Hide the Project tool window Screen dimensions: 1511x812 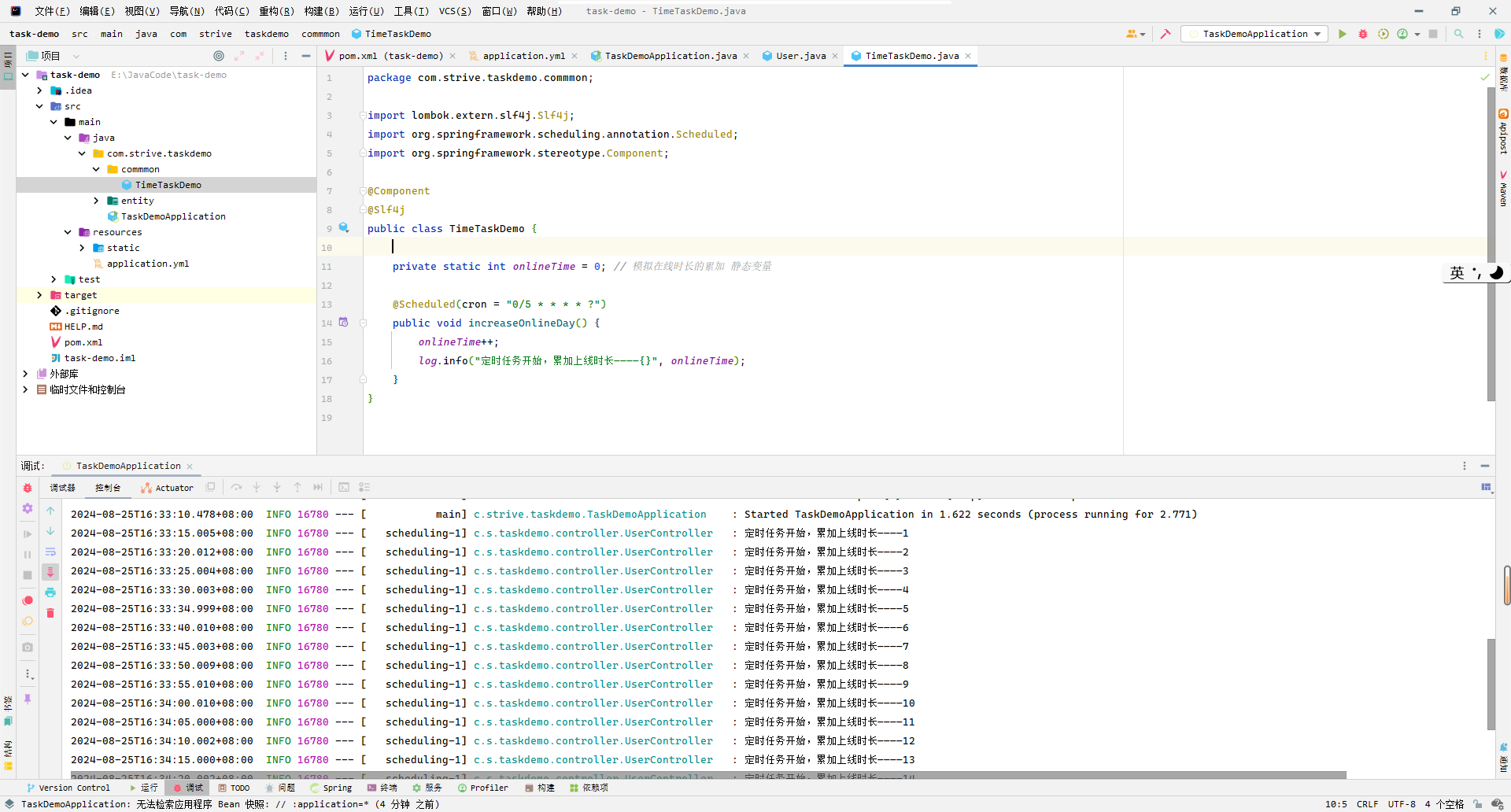306,56
